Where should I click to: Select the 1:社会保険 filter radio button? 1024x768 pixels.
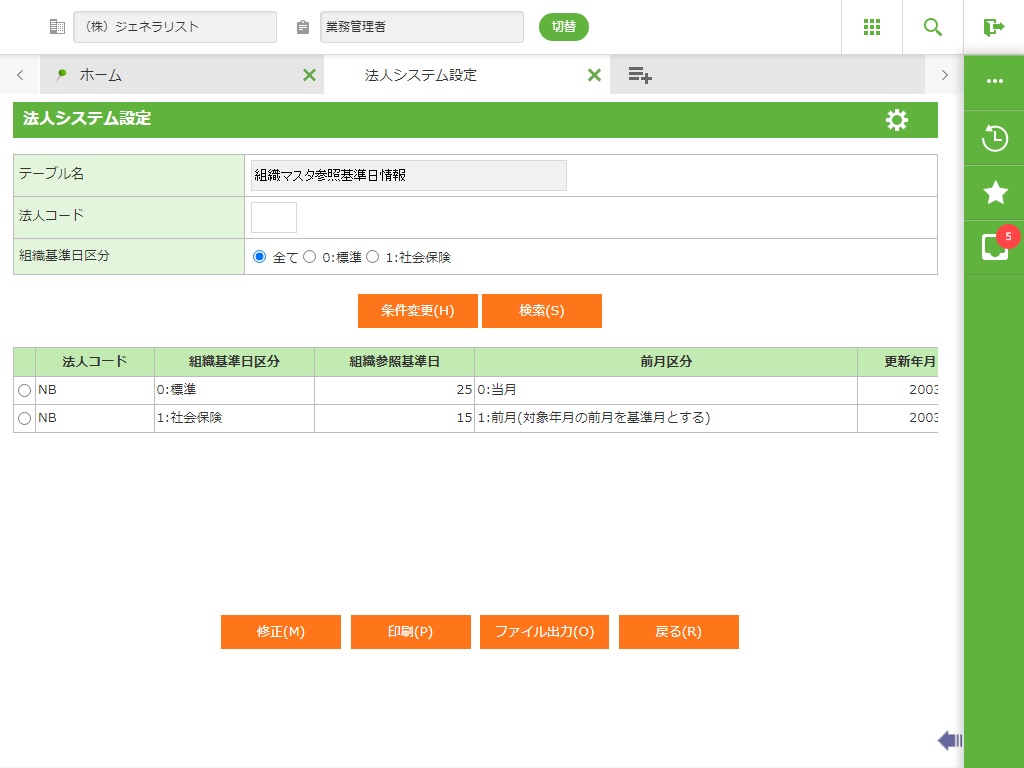tap(373, 257)
